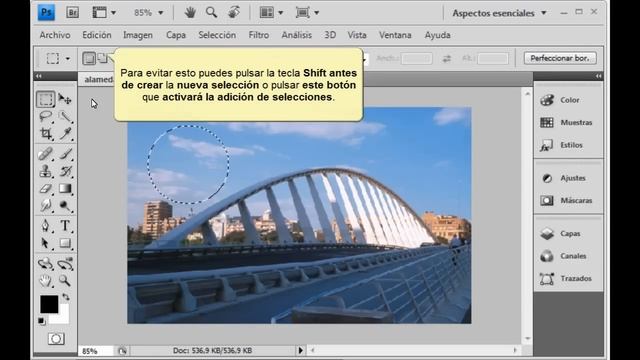This screenshot has height=360, width=640.
Task: Launch Adobe Bridge with the Br icon
Action: 73,13
